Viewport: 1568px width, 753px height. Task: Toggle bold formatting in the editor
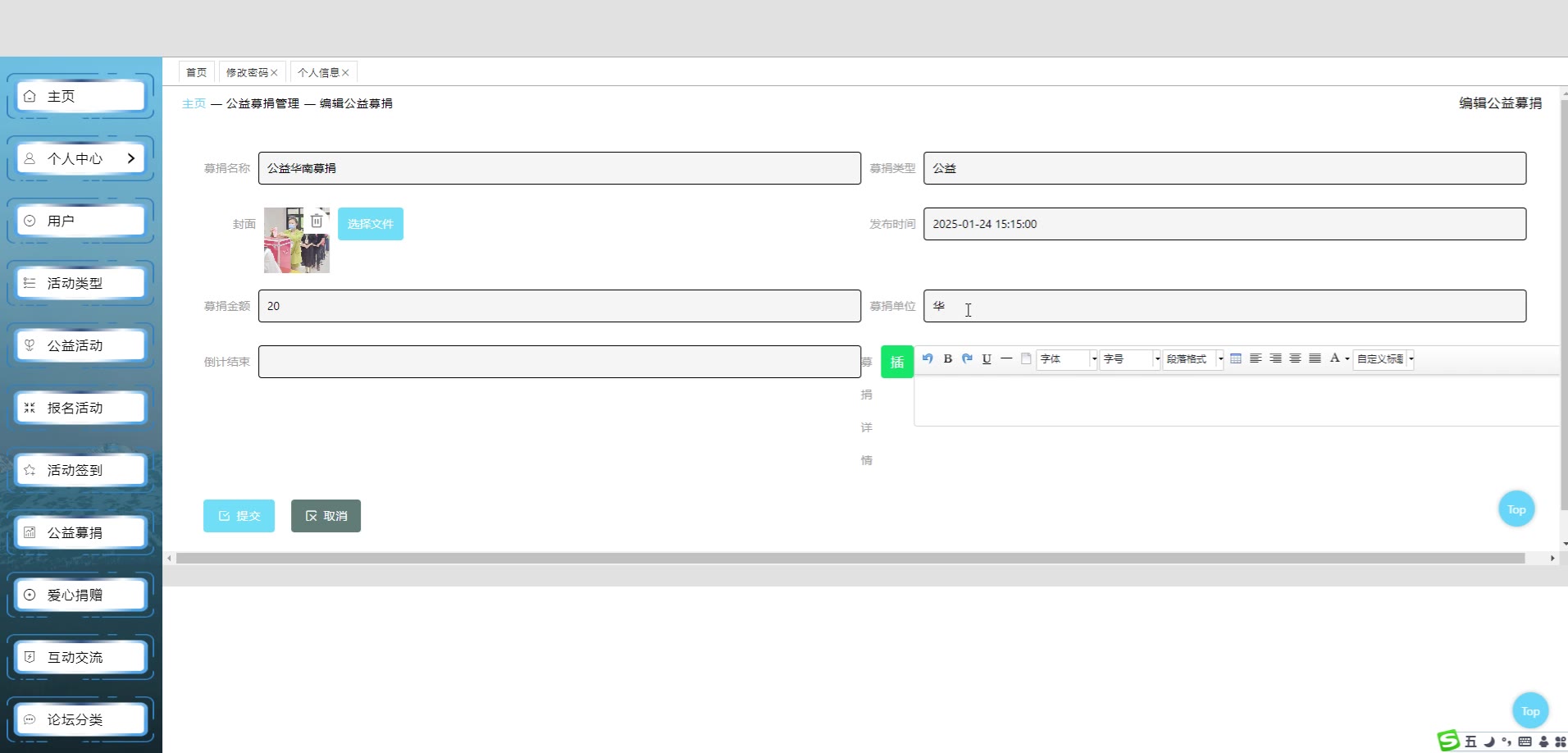click(947, 358)
